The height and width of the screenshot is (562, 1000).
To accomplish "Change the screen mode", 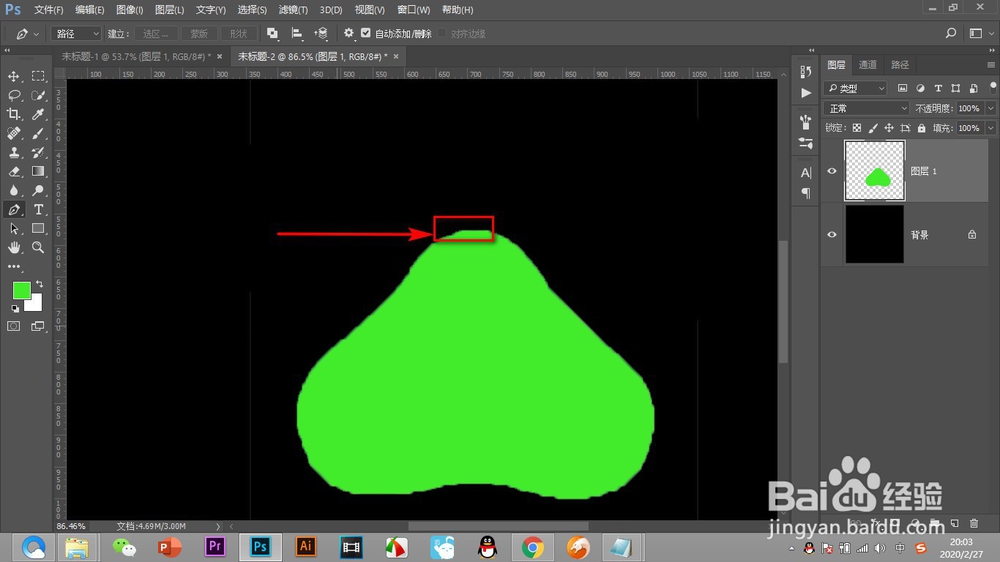I will [38, 326].
